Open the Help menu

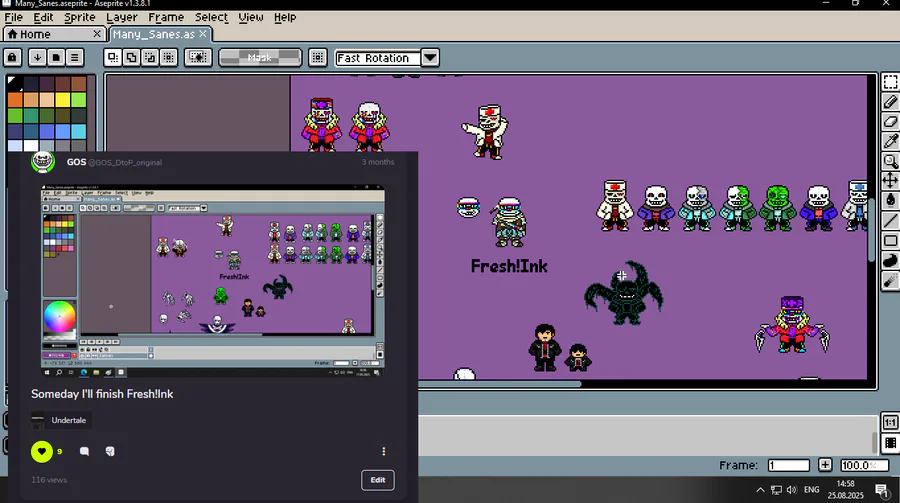(285, 17)
